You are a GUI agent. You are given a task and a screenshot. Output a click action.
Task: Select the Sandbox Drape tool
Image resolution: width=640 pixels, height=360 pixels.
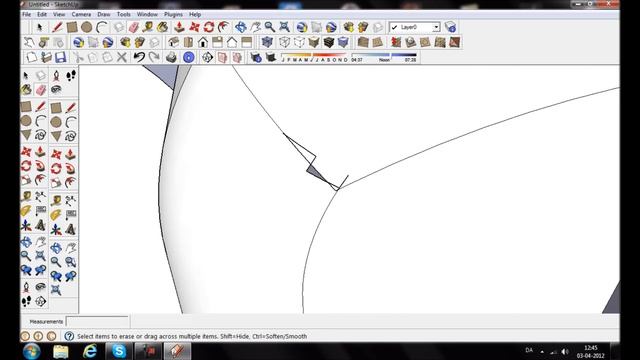click(425, 42)
